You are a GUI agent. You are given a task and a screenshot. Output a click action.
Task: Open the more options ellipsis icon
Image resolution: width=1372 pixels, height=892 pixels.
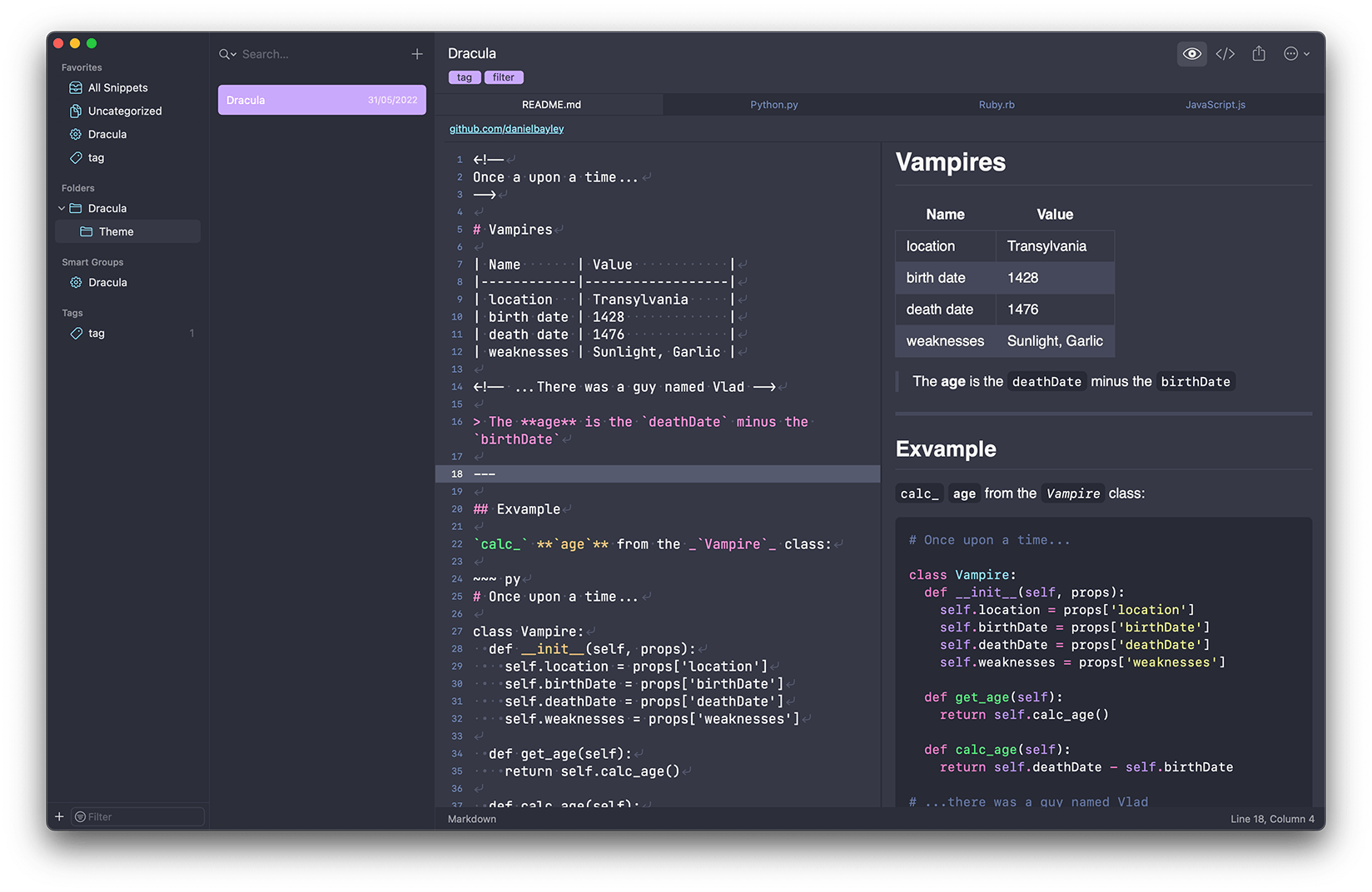pos(1290,53)
